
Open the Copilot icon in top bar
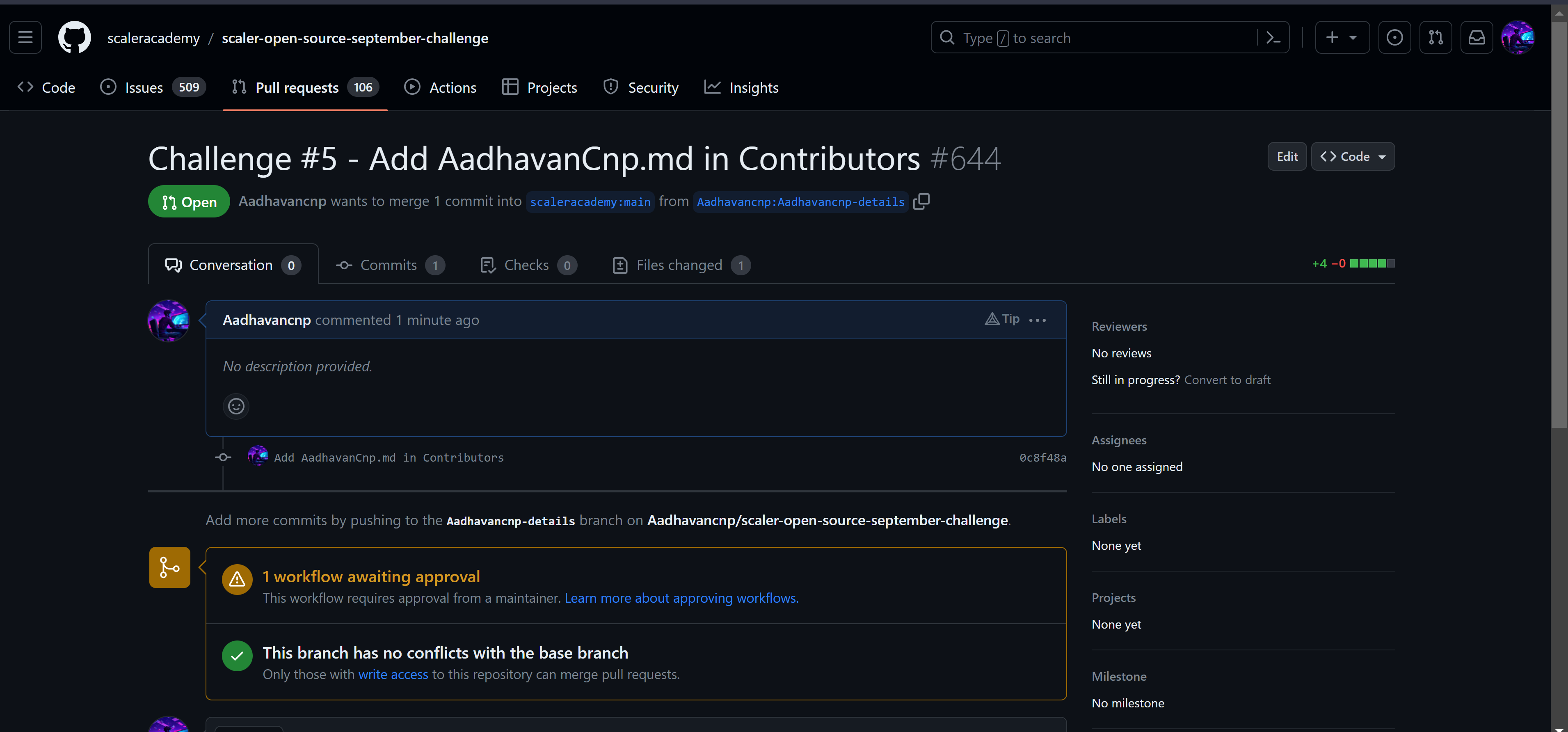[x=1394, y=37]
